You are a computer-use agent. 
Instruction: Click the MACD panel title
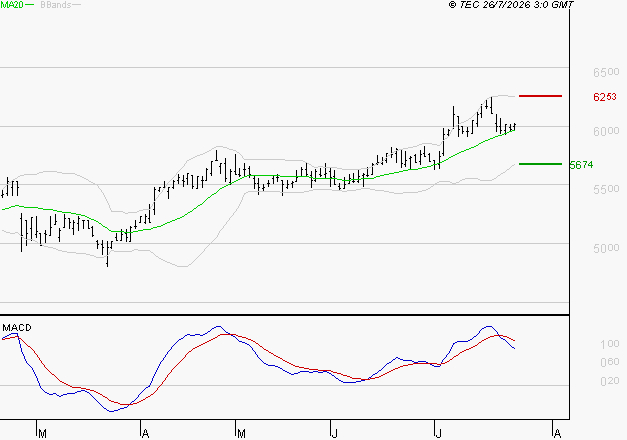point(17,328)
